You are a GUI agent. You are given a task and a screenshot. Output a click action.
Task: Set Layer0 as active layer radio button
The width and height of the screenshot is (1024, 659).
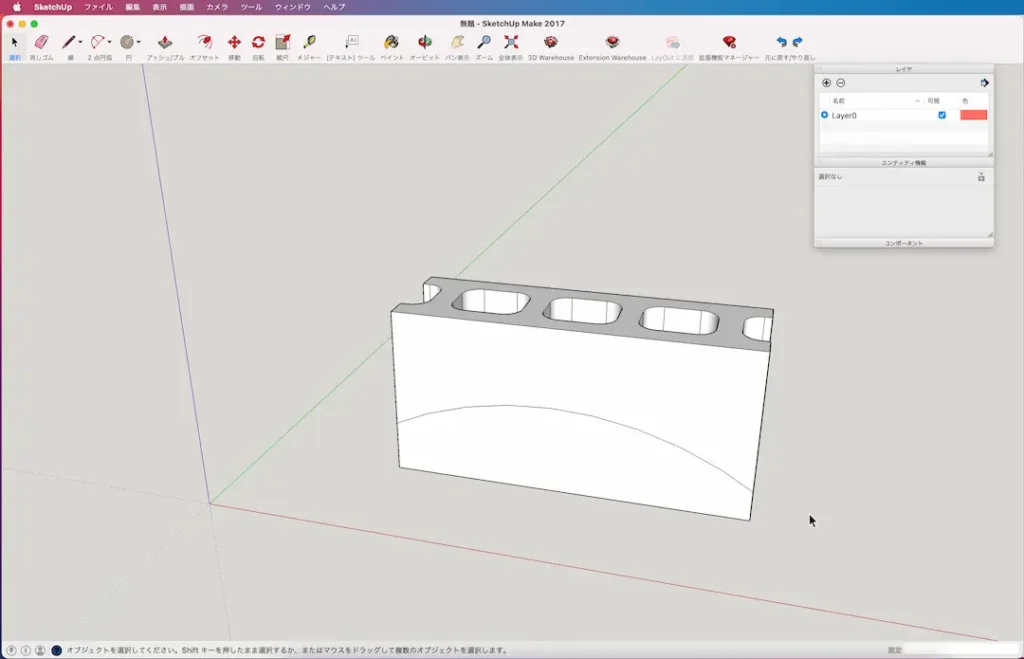point(824,115)
